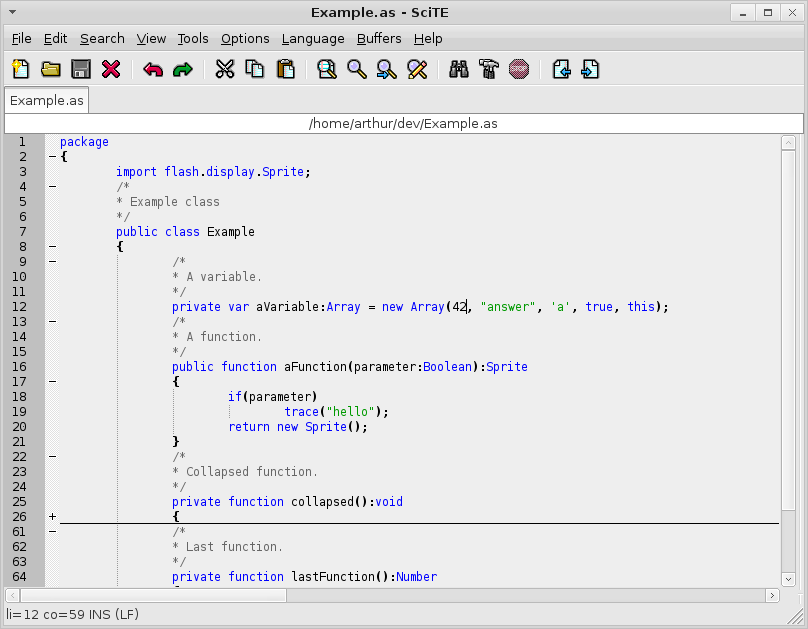Click the Open folder icon
The image size is (808, 629).
pos(51,69)
